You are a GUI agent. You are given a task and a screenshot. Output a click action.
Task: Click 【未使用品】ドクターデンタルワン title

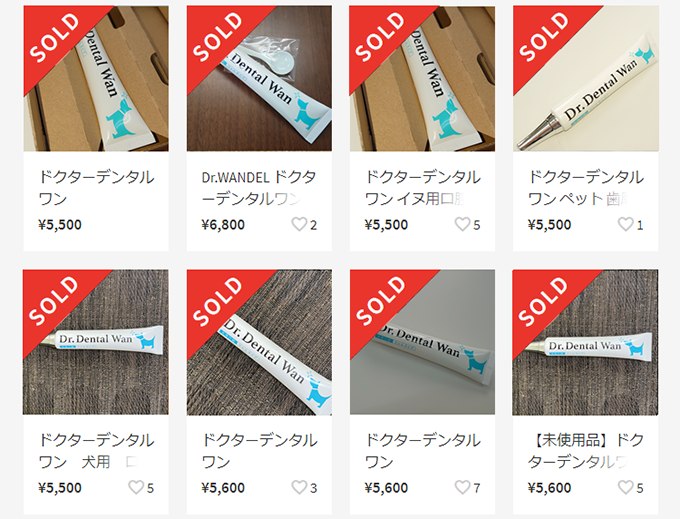[x=585, y=451]
